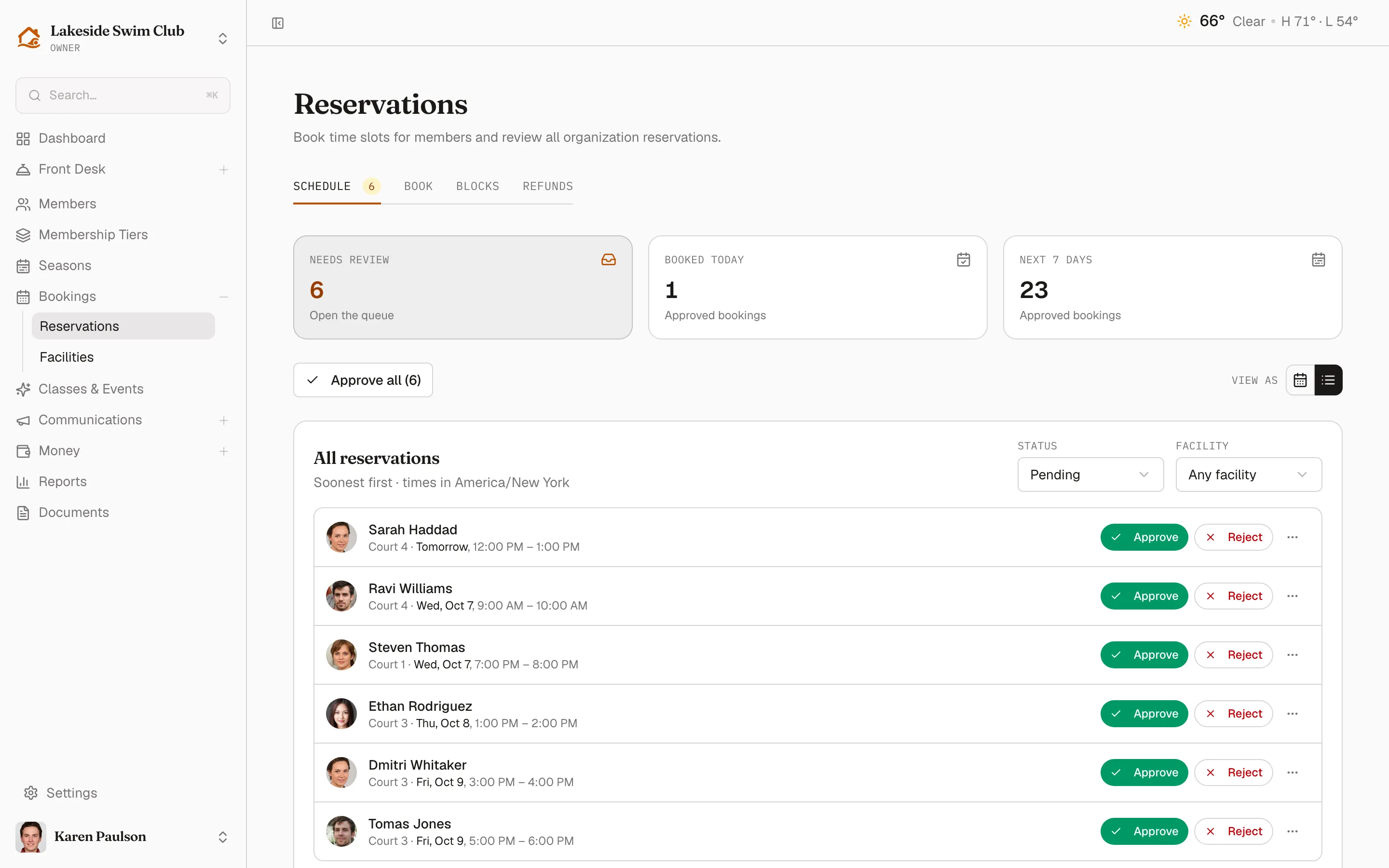Open Reservations under Bookings
Screen dimensions: 1389x868
click(123, 326)
